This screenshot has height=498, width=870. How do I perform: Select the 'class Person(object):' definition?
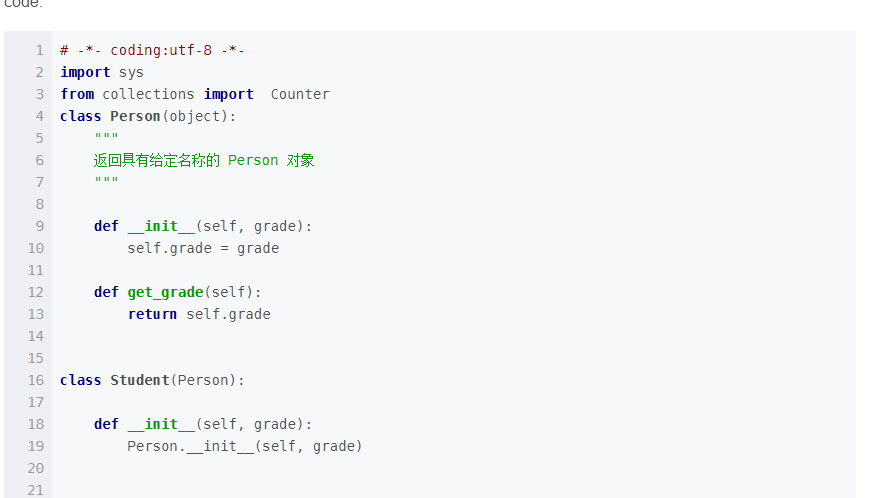[148, 116]
